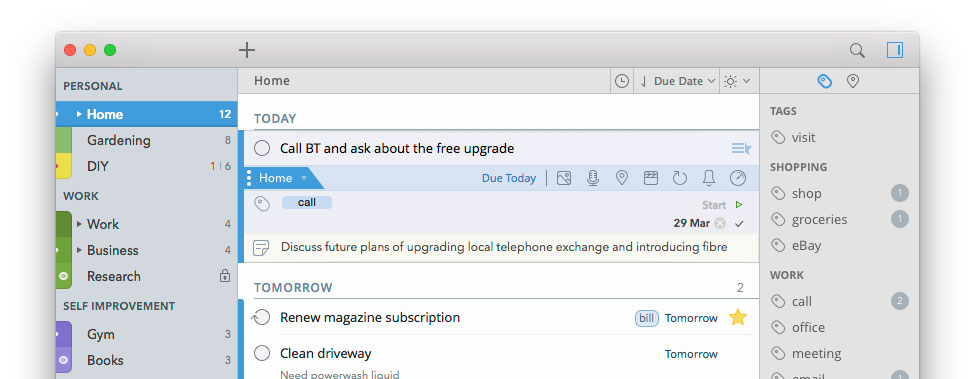The width and height of the screenshot is (975, 379).
Task: Confirm date with the checkmark
Action: coord(739,224)
